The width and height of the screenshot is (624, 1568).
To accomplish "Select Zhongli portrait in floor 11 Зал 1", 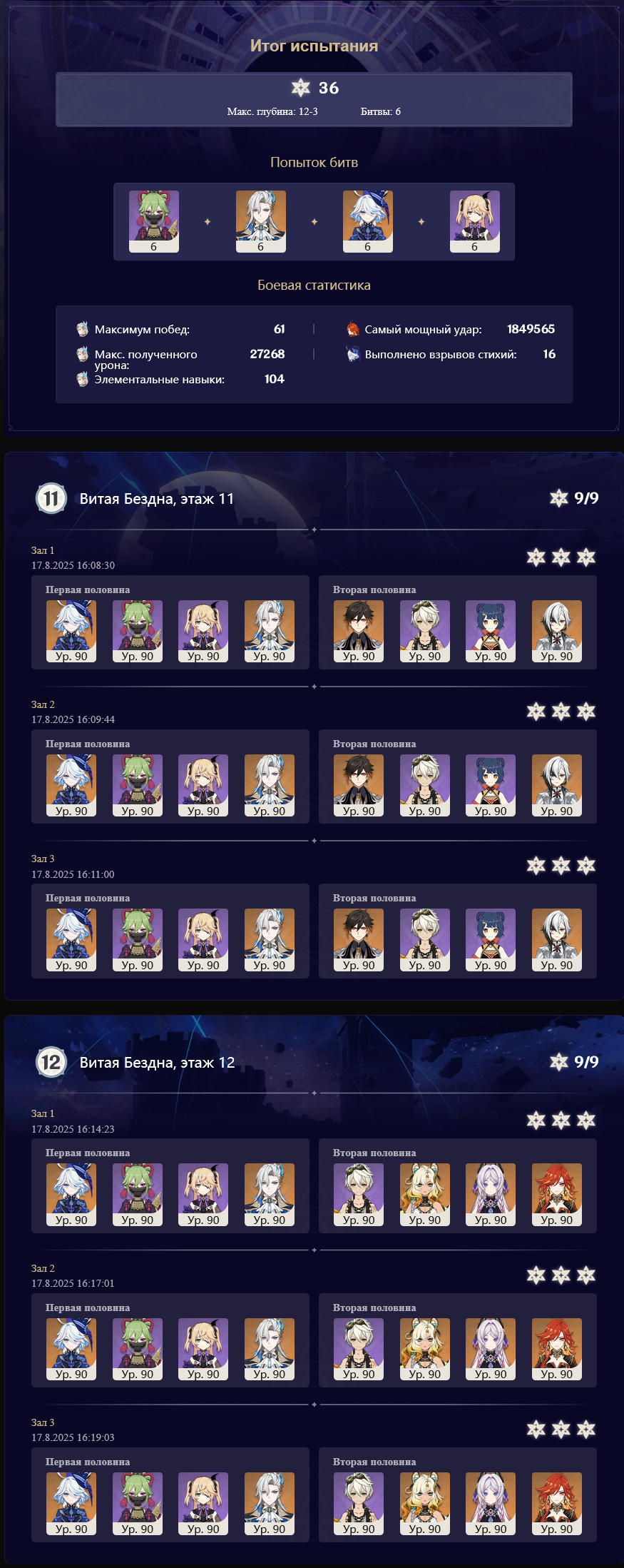I will (359, 631).
